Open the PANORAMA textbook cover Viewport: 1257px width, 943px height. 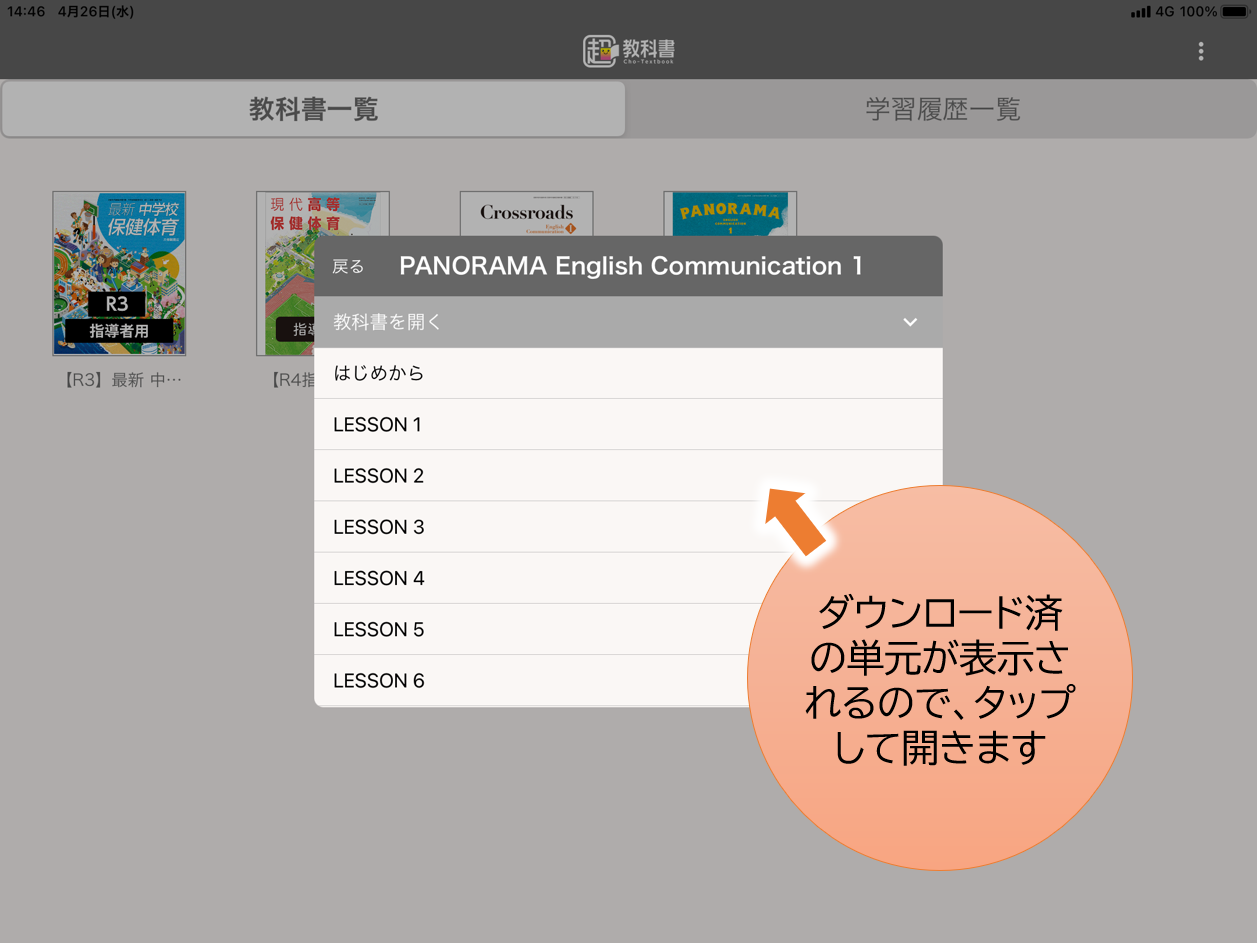tap(730, 213)
